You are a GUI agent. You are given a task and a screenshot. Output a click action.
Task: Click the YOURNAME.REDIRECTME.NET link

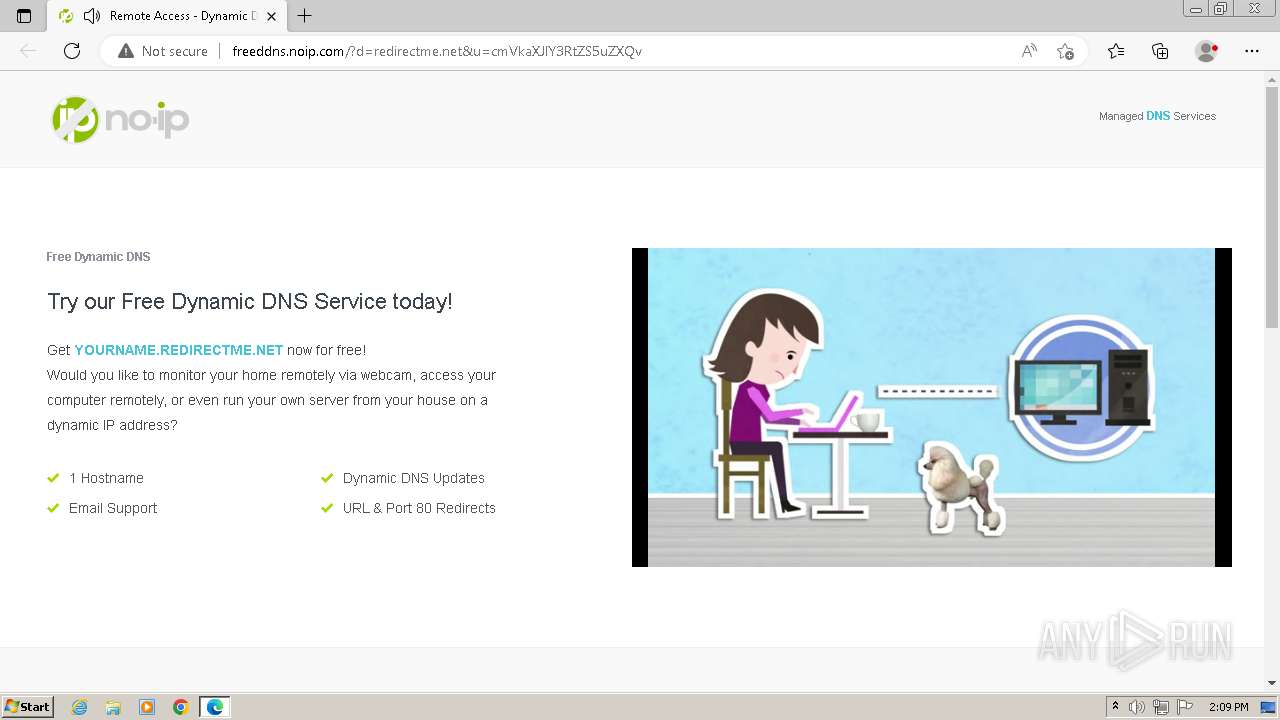pos(179,350)
